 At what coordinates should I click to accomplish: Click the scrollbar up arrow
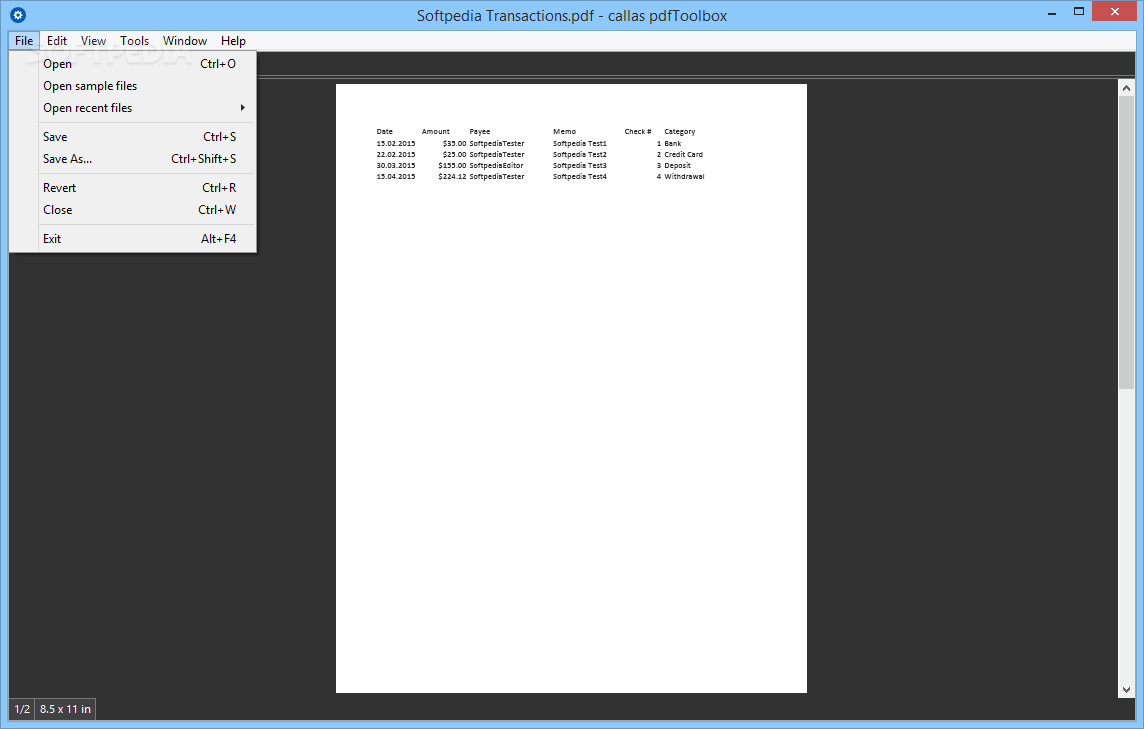1126,88
